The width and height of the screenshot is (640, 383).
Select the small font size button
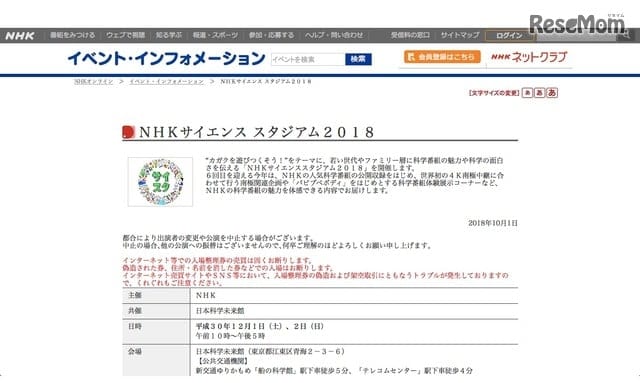(527, 93)
